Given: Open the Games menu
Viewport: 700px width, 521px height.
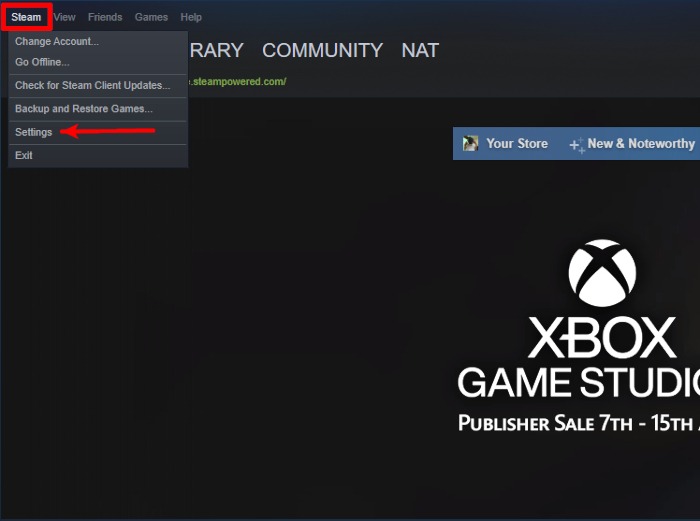Looking at the screenshot, I should click(x=151, y=17).
